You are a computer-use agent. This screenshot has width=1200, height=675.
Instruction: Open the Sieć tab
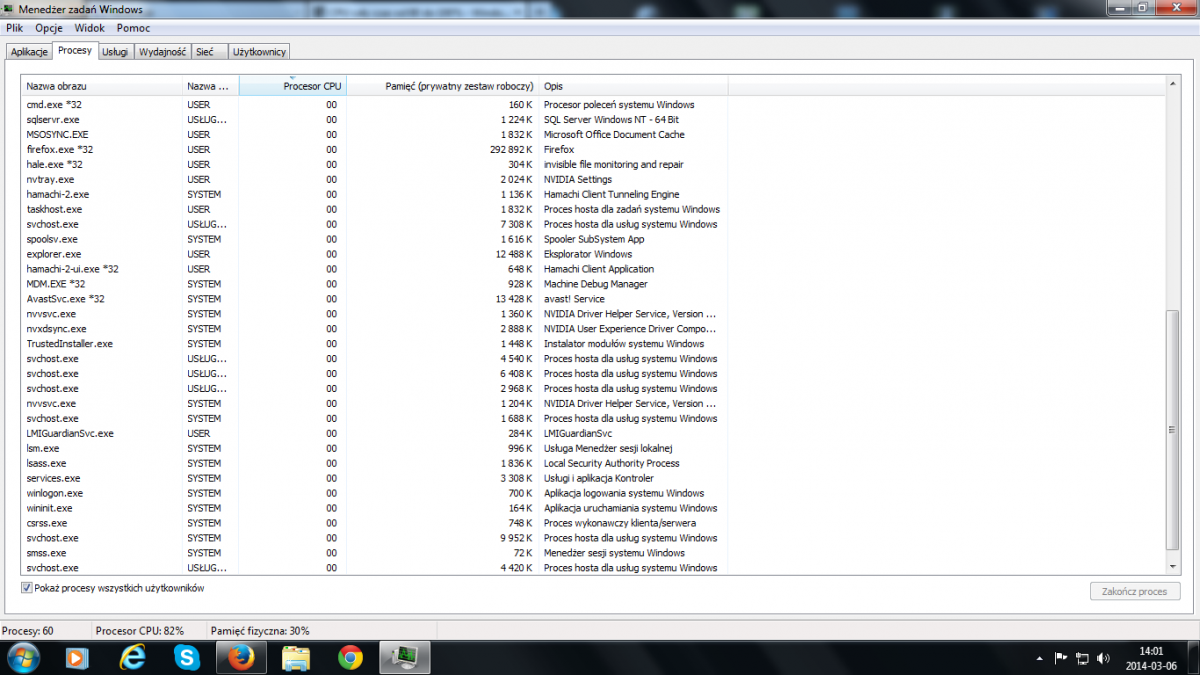pos(210,51)
